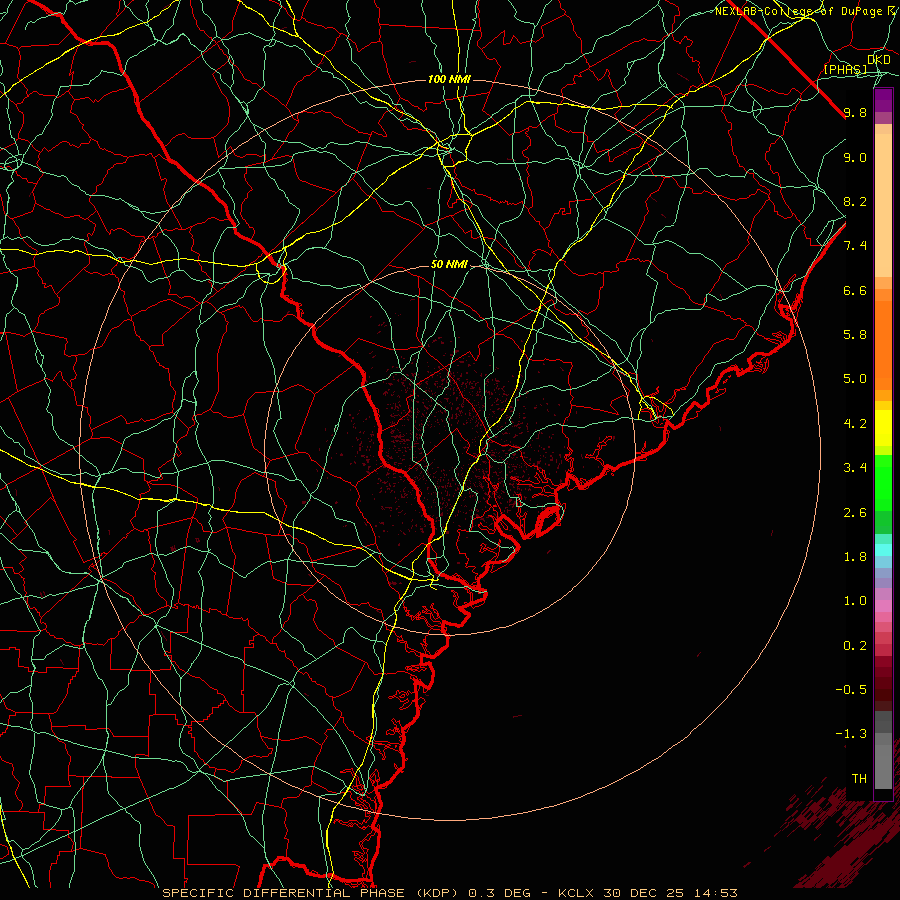The height and width of the screenshot is (900, 900).
Task: Click the 1.8 scale value
Action: (x=855, y=557)
